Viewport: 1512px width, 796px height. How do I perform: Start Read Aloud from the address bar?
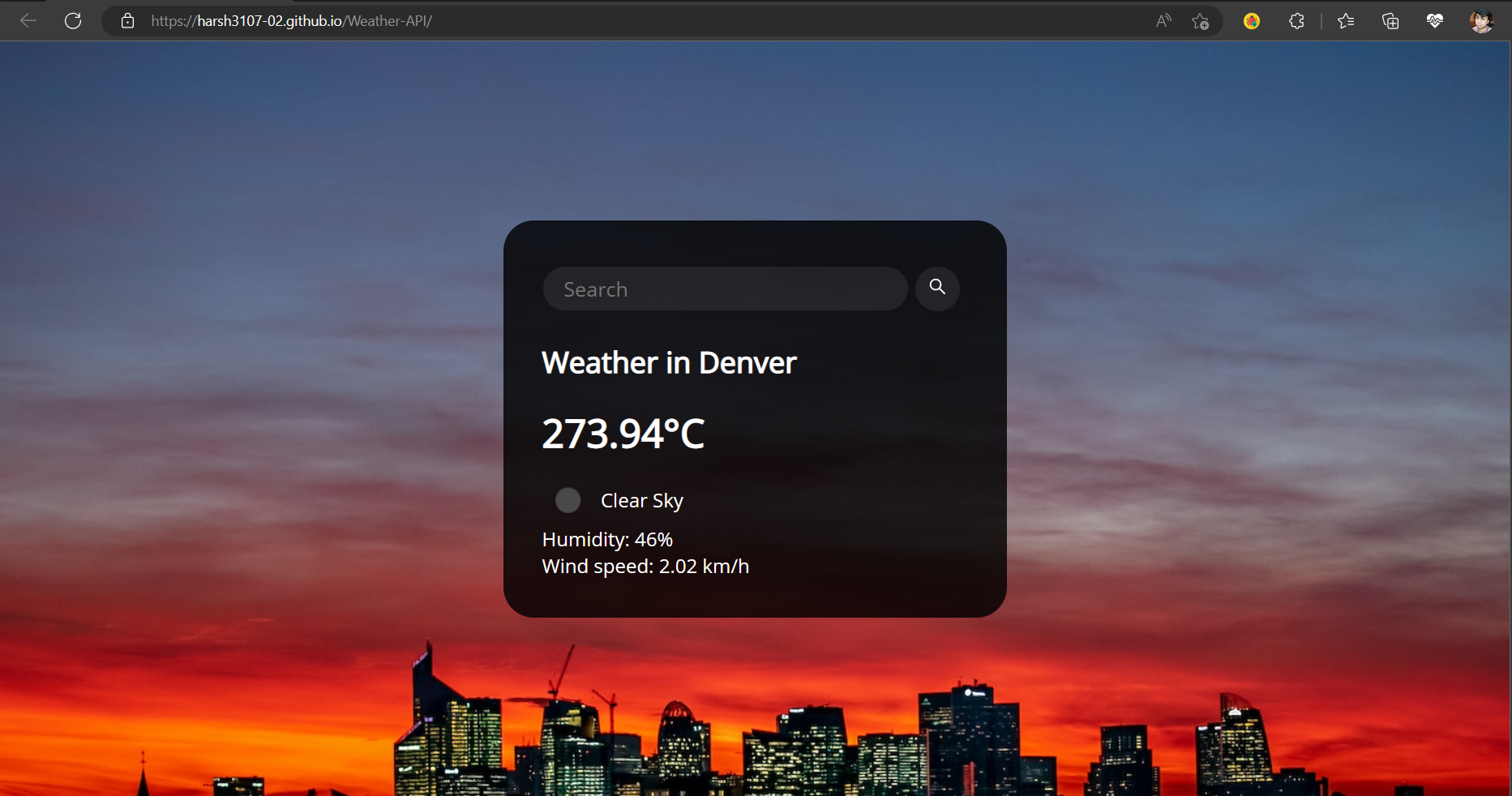pyautogui.click(x=1163, y=21)
